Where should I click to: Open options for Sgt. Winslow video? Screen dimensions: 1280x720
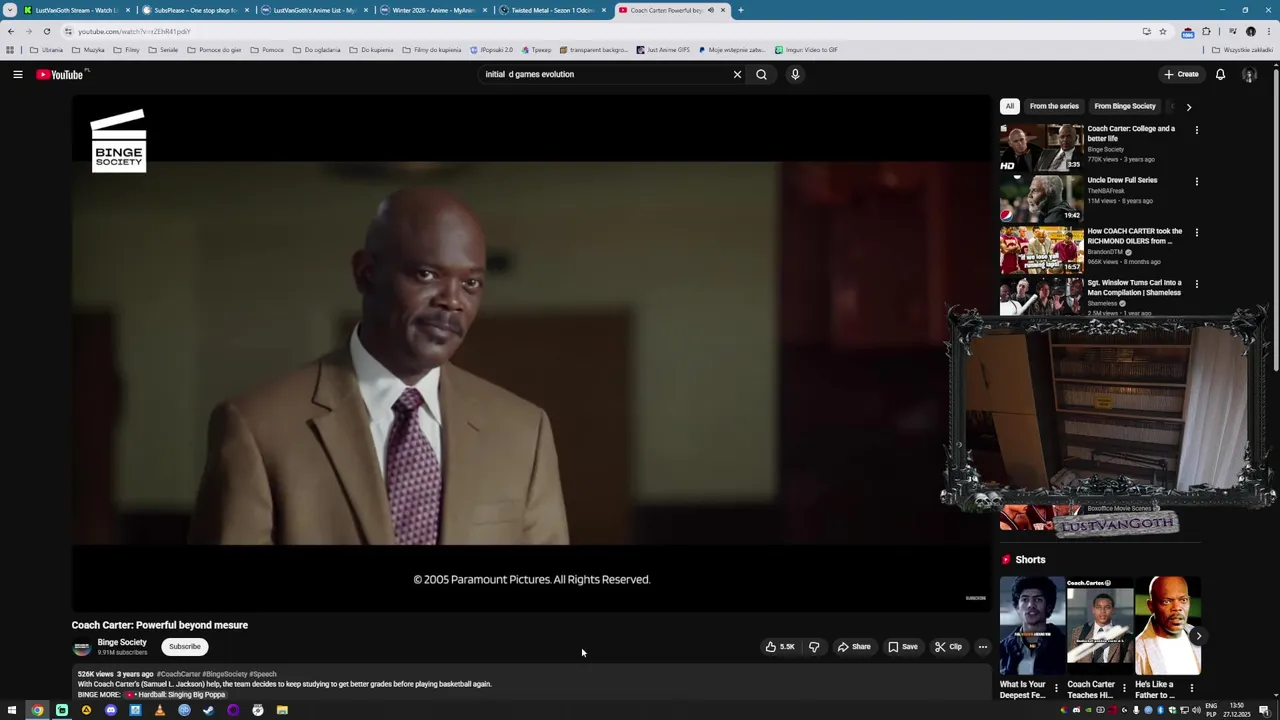(1196, 284)
